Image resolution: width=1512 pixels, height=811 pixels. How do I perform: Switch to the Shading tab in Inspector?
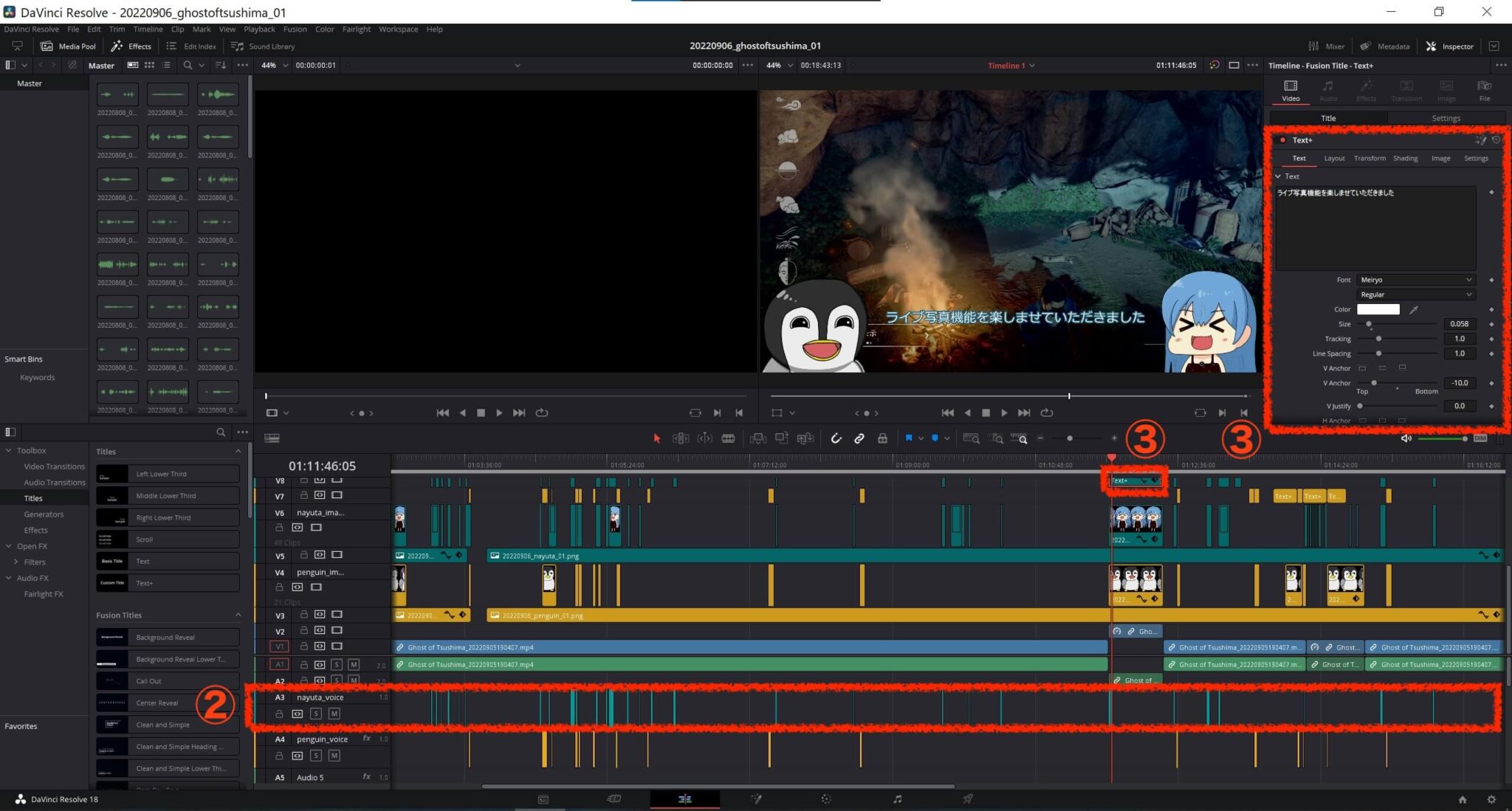(1405, 158)
